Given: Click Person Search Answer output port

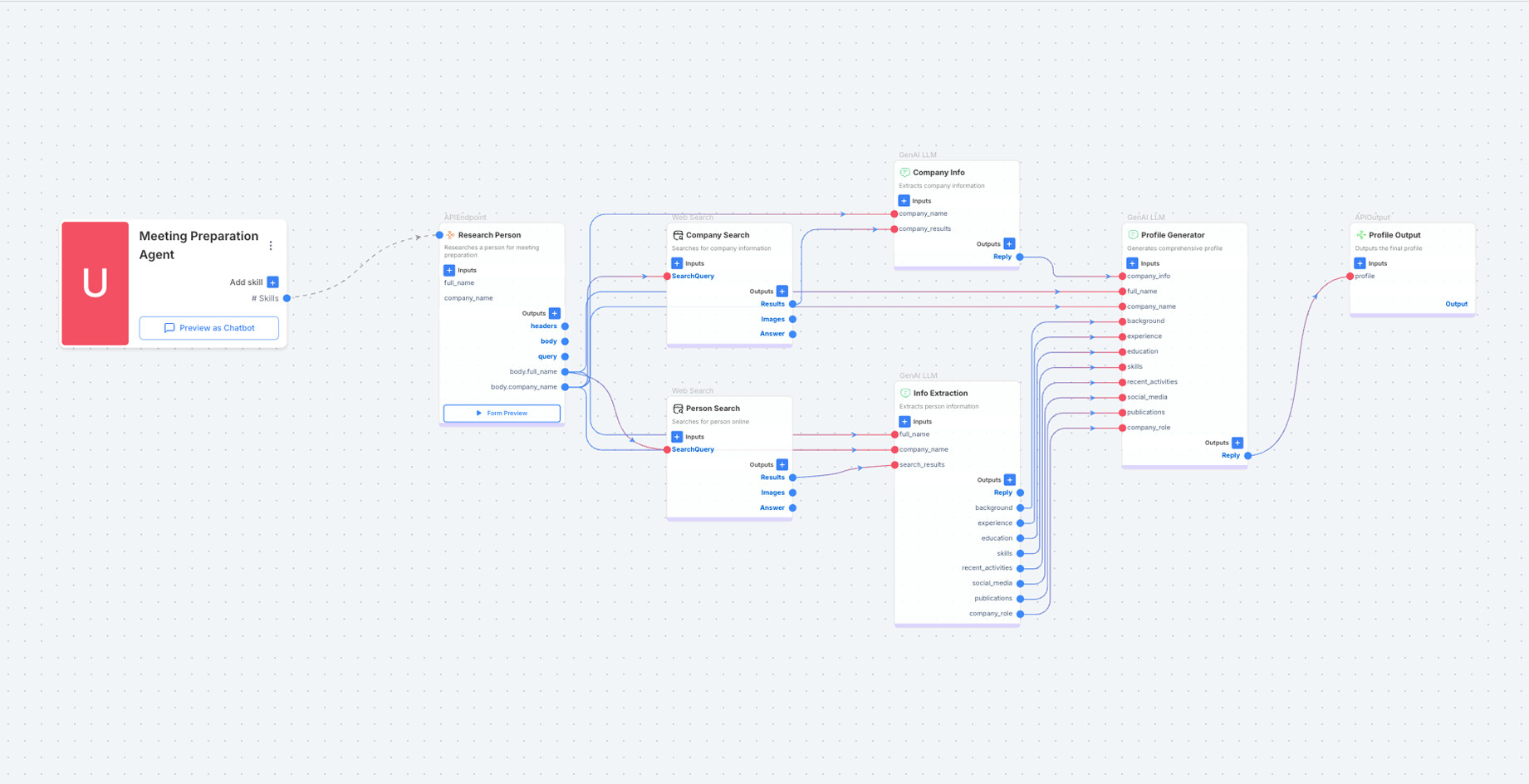Looking at the screenshot, I should [792, 507].
